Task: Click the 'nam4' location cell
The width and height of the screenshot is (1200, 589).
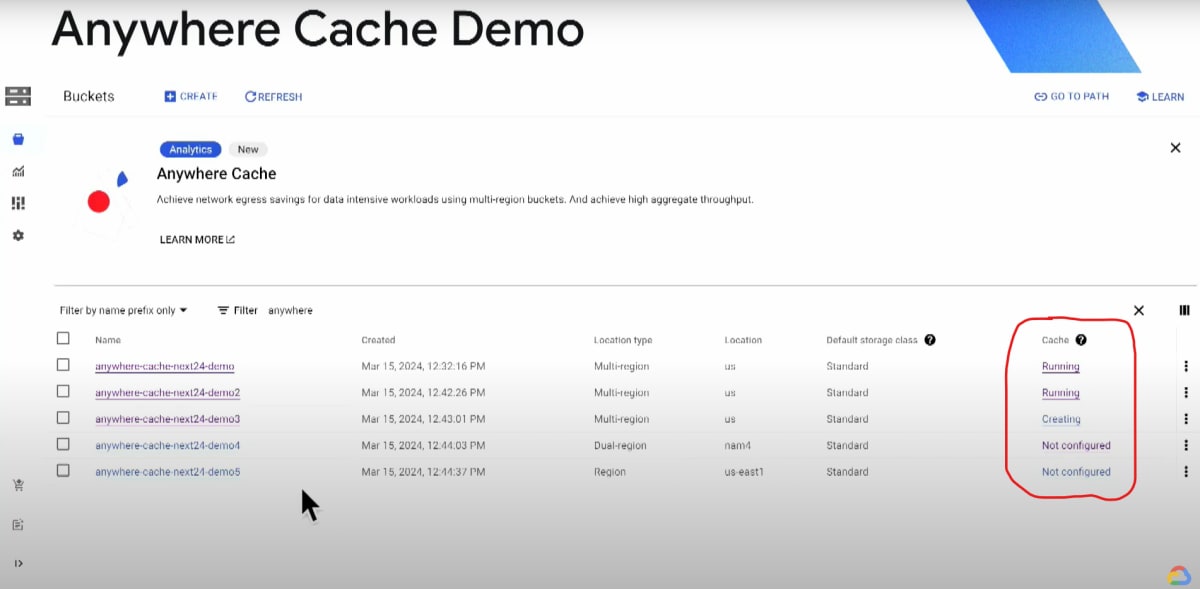Action: pos(737,446)
